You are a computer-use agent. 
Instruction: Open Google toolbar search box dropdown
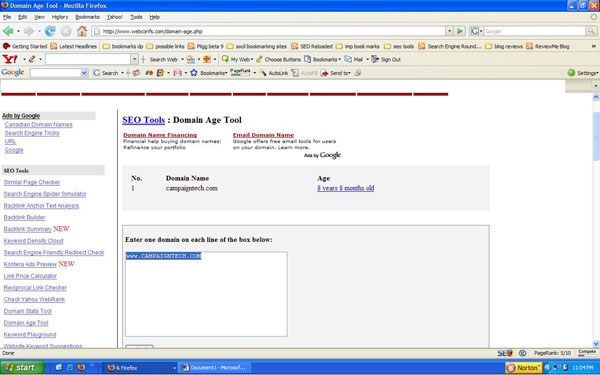click(84, 73)
